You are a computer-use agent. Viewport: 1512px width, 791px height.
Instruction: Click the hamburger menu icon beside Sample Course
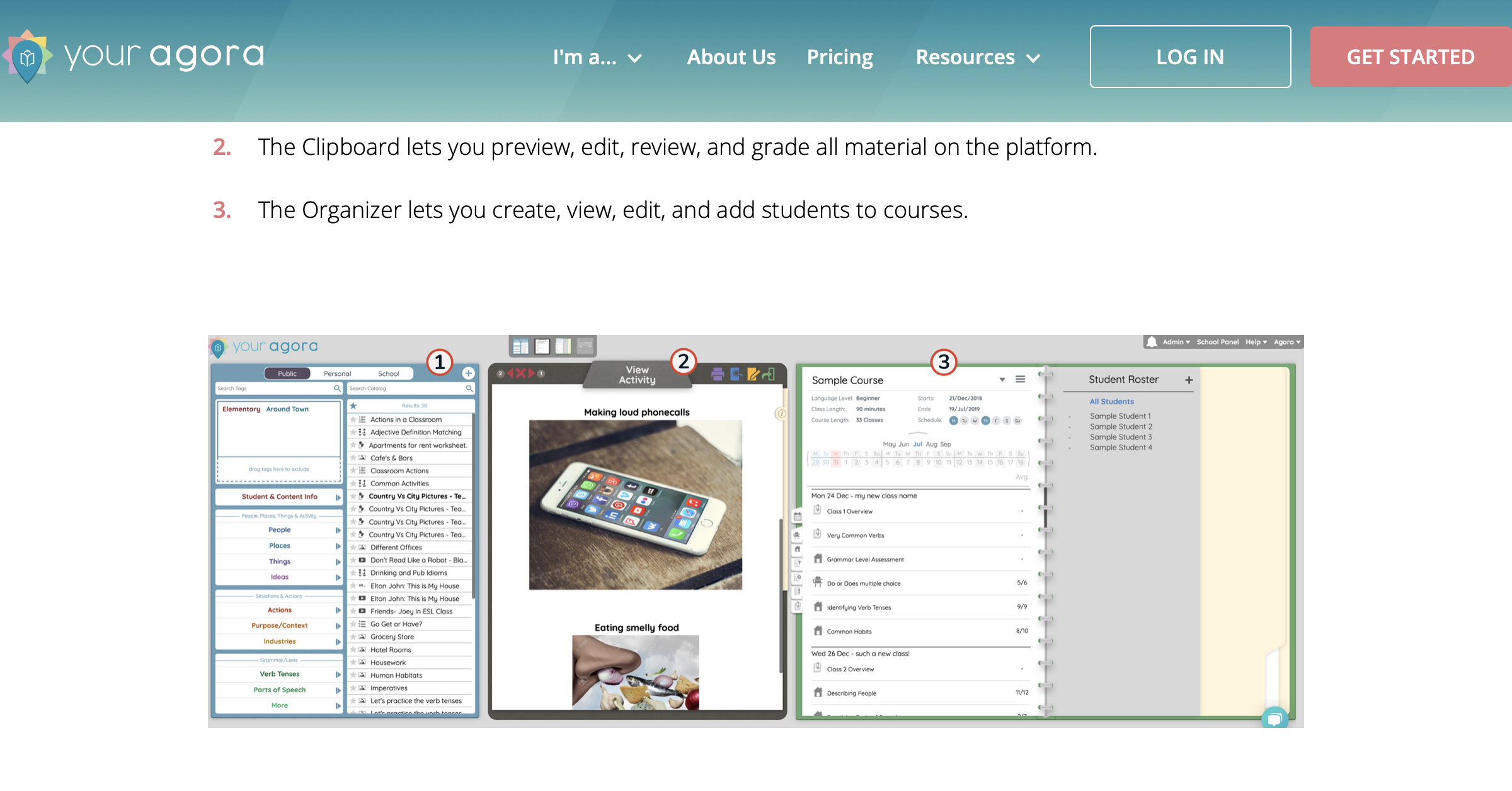1021,379
